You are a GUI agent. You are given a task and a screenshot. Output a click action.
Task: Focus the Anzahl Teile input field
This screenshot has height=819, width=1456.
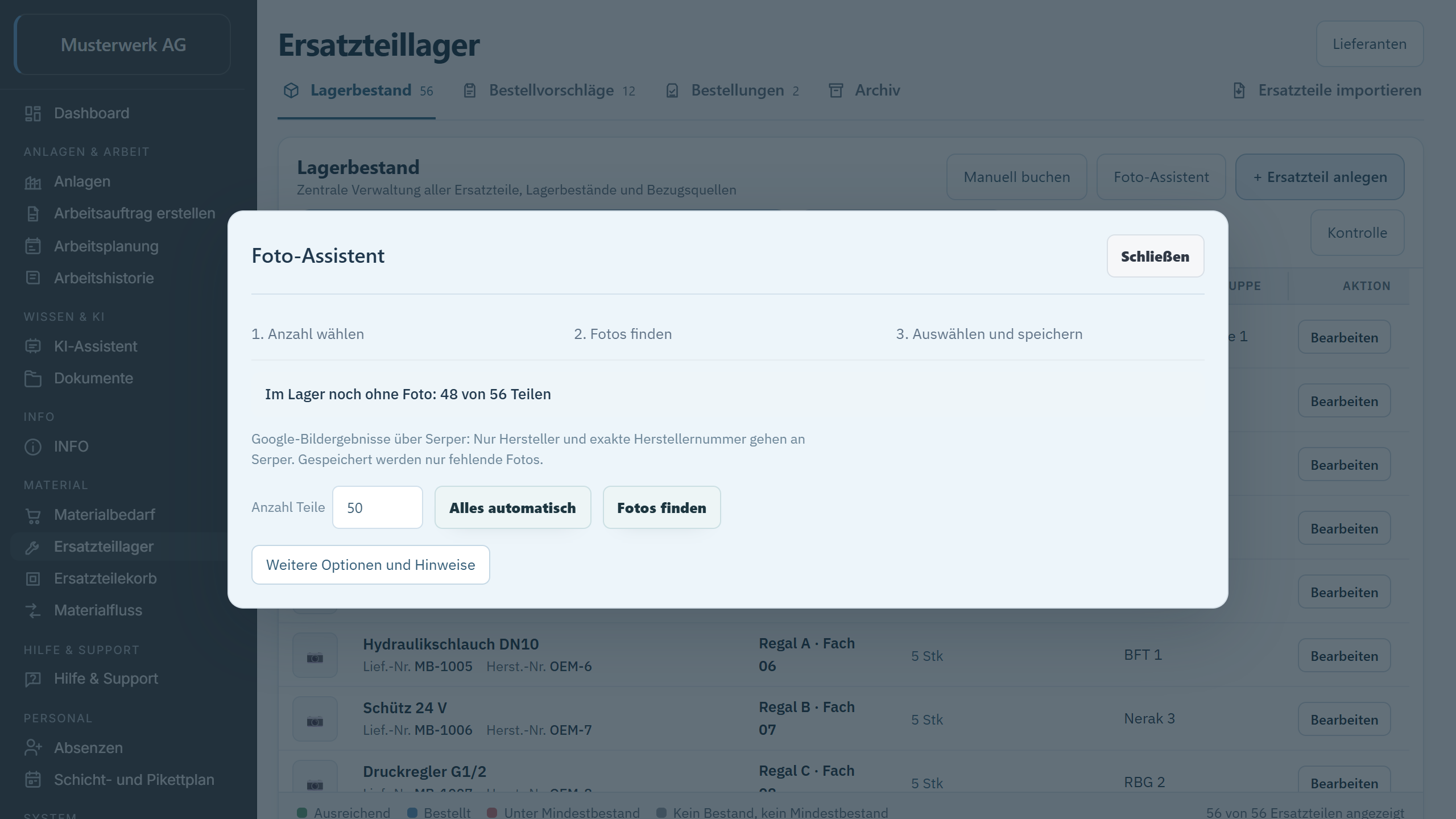click(x=378, y=507)
